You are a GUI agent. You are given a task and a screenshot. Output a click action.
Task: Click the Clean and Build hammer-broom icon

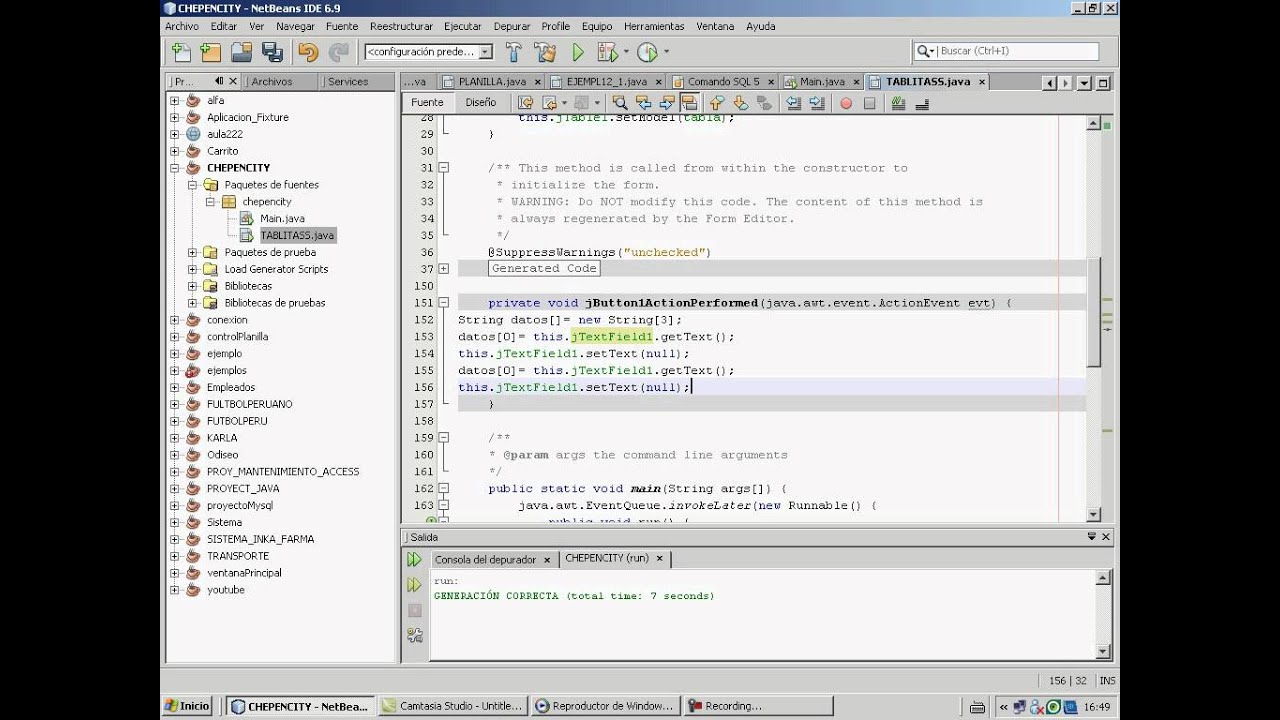545,52
